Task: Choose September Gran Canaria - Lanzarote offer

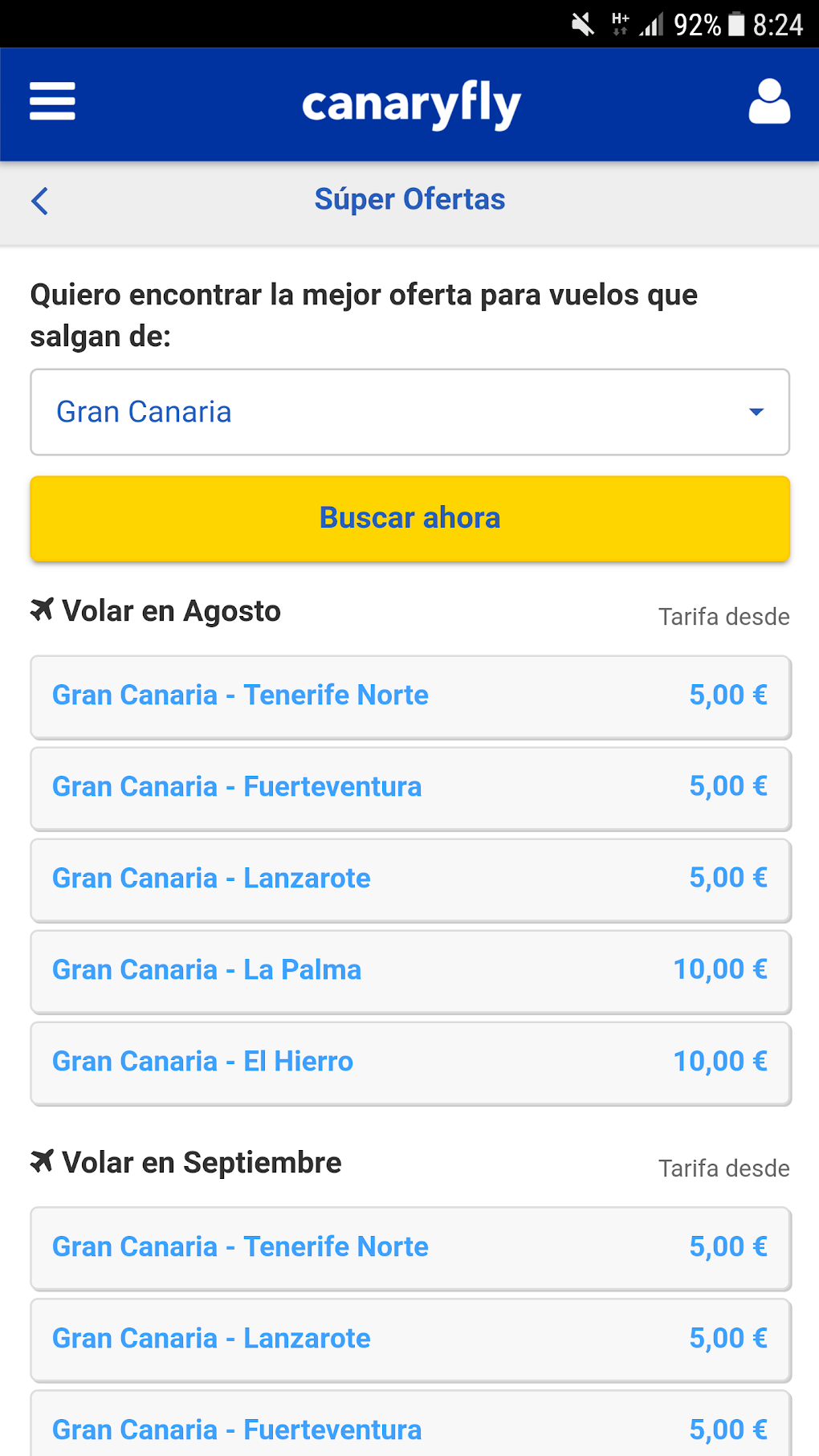Action: [x=409, y=1339]
